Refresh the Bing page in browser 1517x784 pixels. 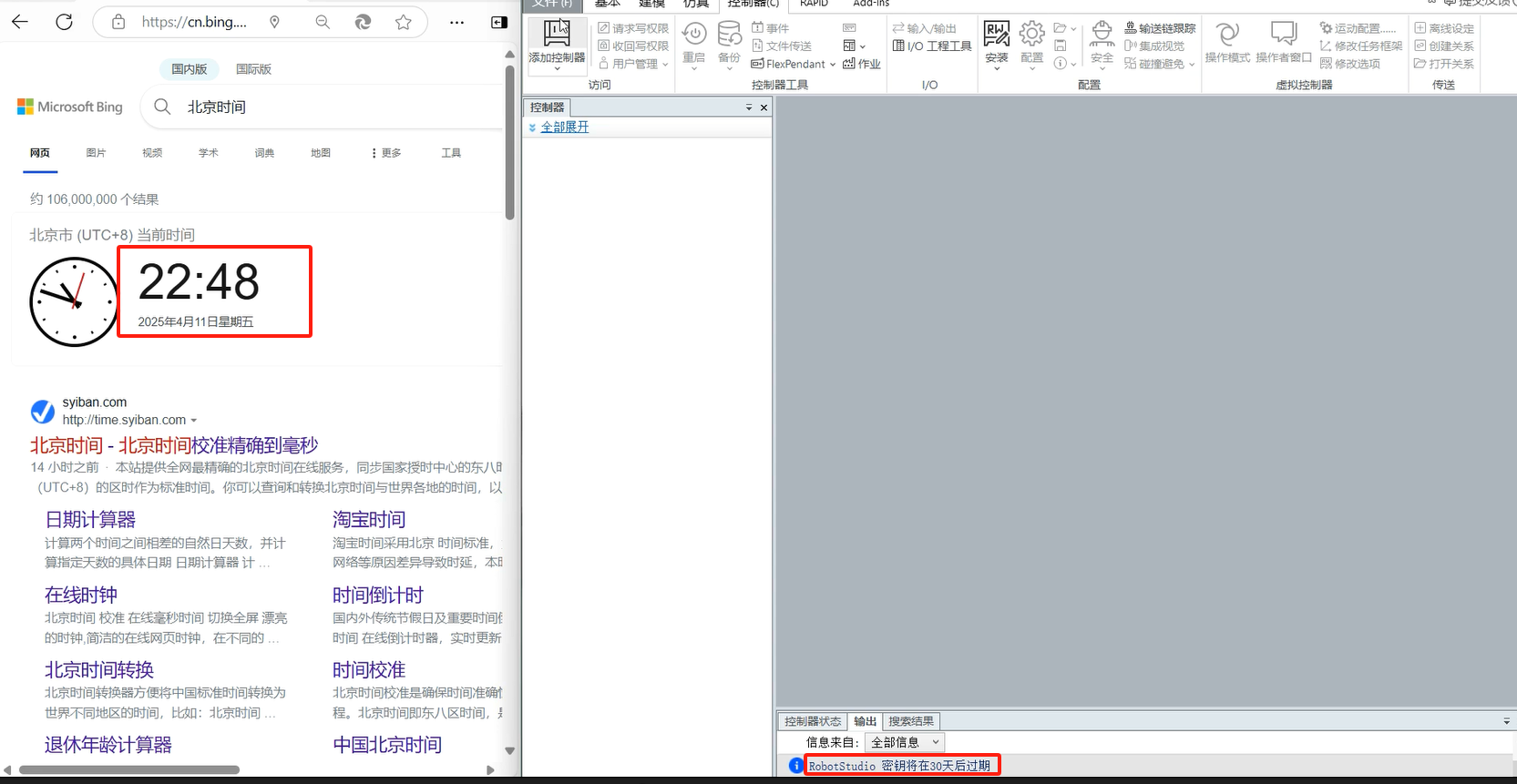64,22
